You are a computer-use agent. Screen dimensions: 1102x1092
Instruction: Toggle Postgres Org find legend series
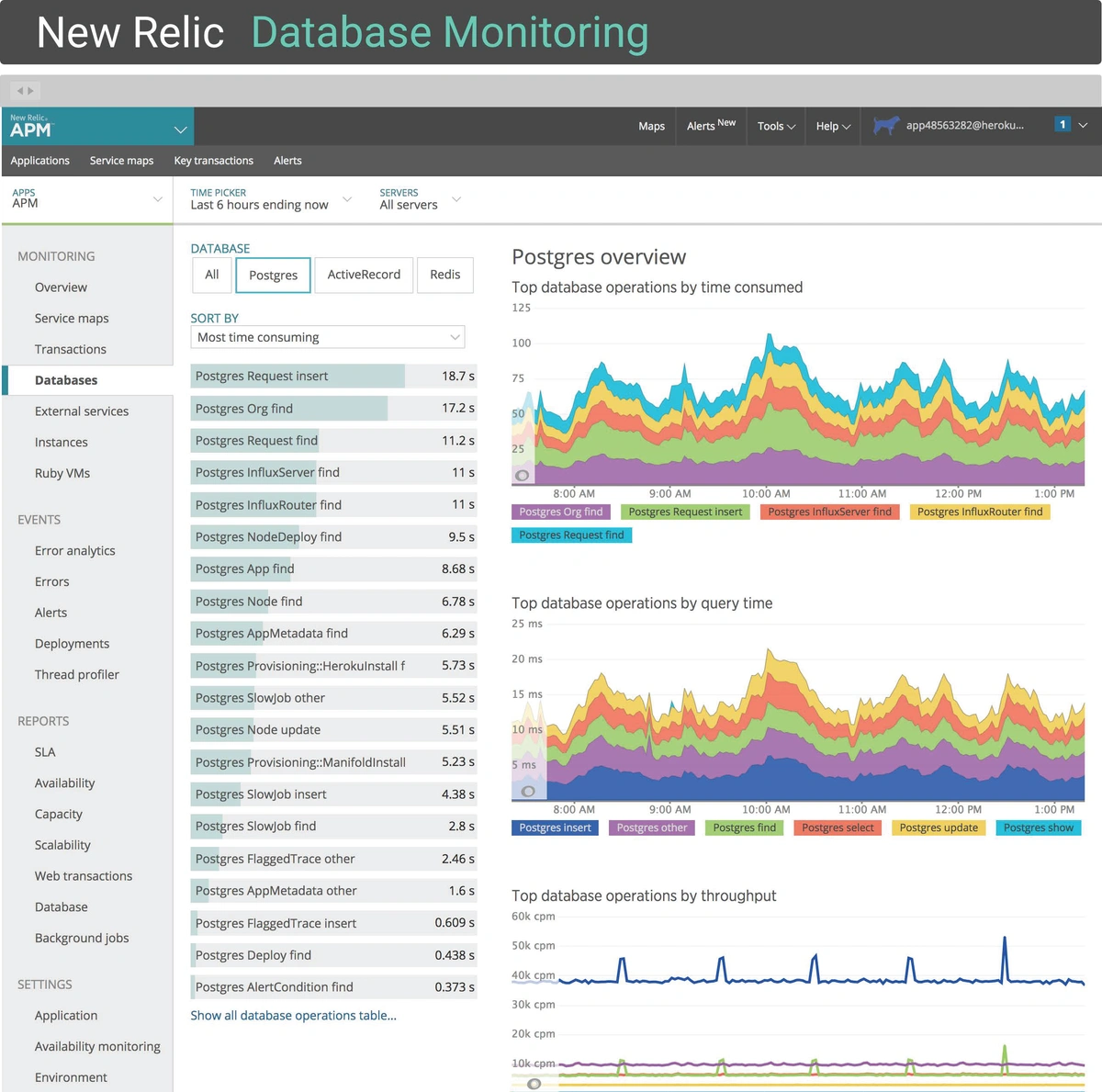[x=561, y=512]
